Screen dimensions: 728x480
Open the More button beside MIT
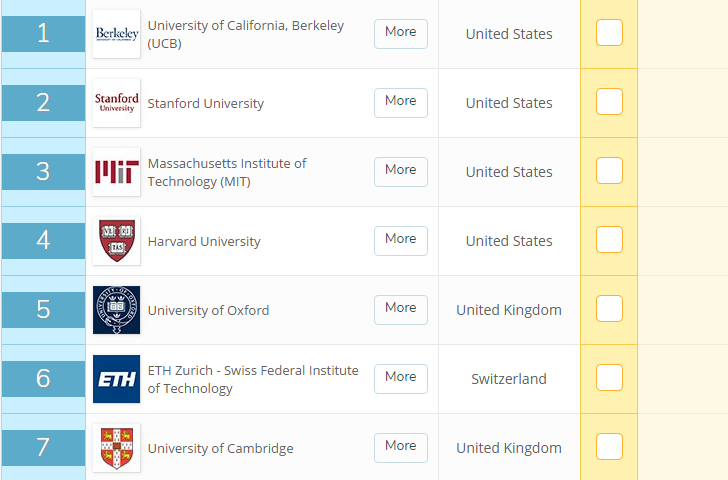pos(400,171)
